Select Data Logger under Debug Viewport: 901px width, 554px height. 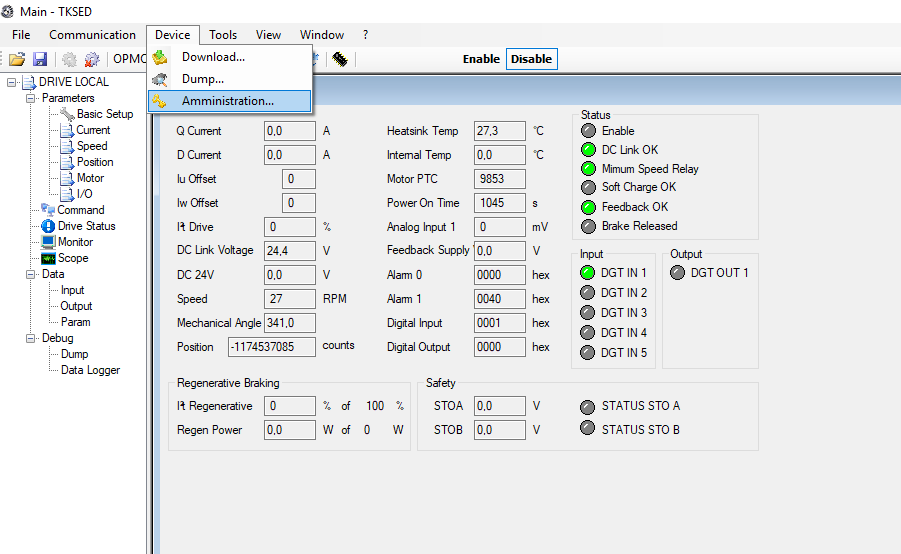click(x=90, y=370)
